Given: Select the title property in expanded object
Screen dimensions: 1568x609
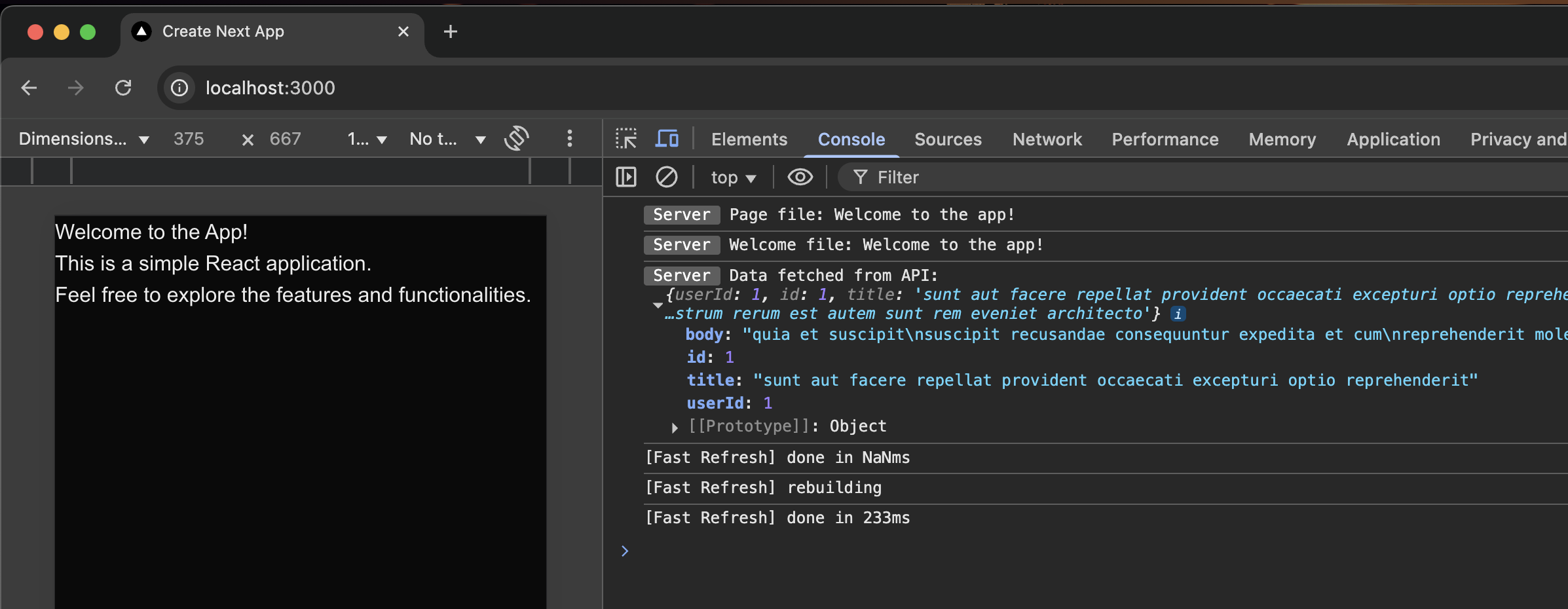Looking at the screenshot, I should 710,380.
